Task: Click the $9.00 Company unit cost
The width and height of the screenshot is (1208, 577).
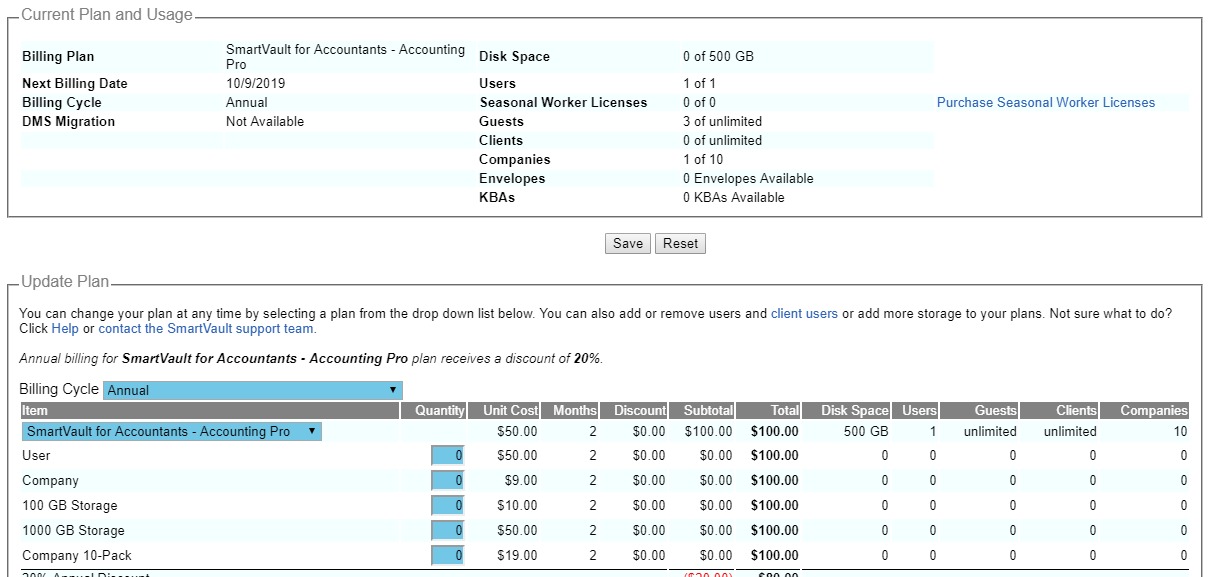Action: (521, 481)
